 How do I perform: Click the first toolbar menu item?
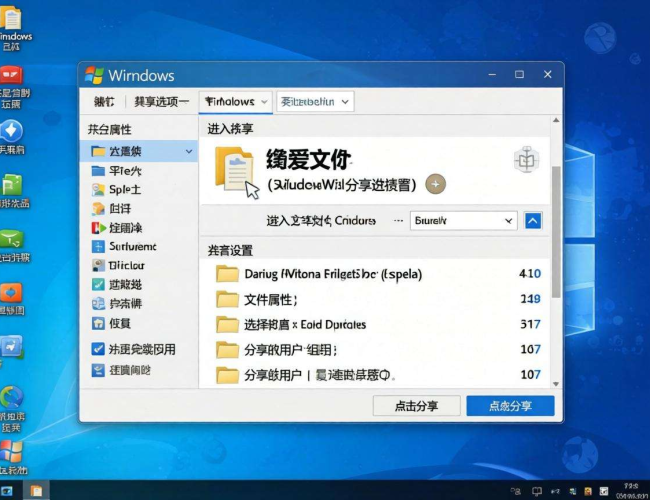click(x=104, y=102)
